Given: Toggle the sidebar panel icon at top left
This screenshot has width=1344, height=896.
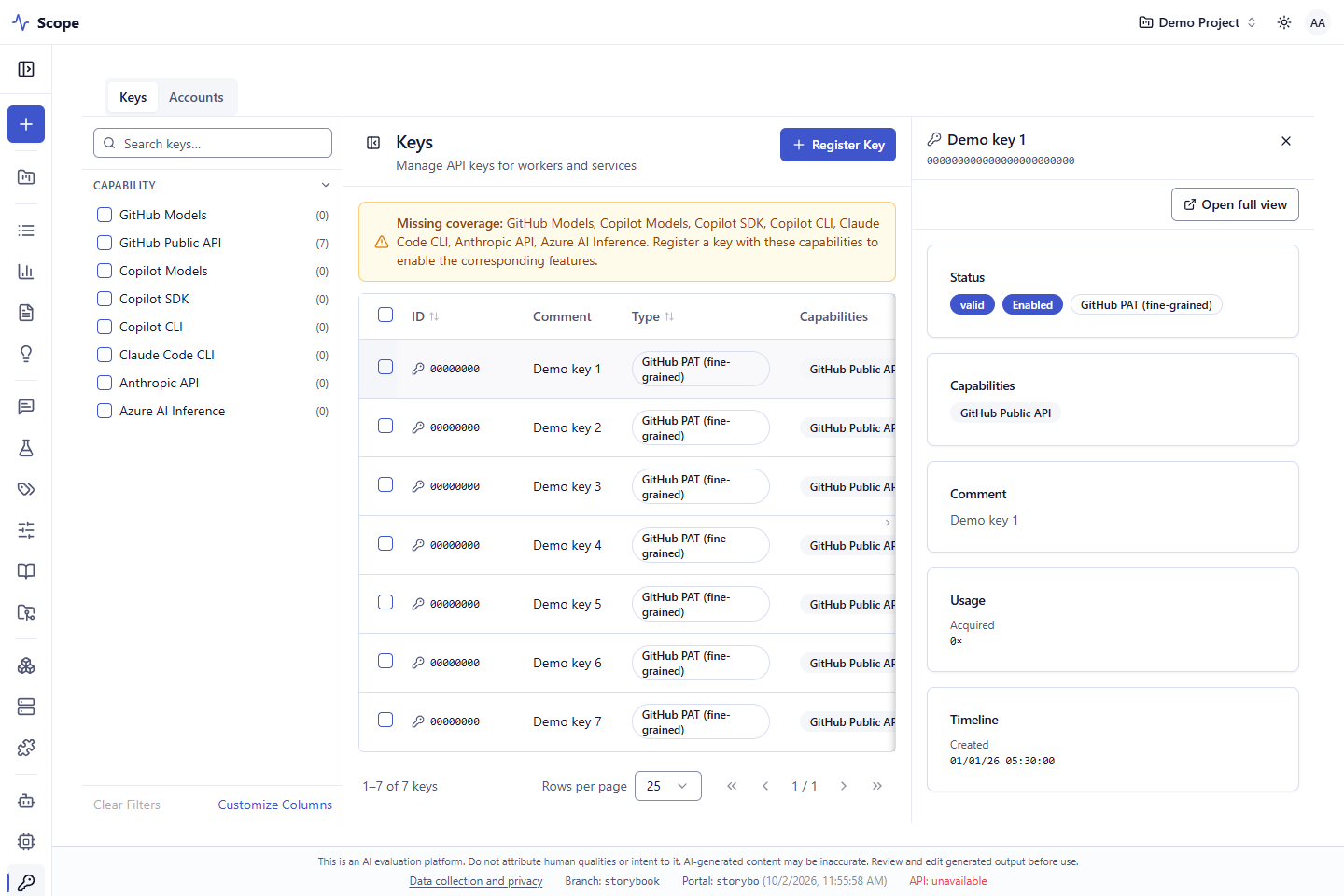Looking at the screenshot, I should point(26,69).
